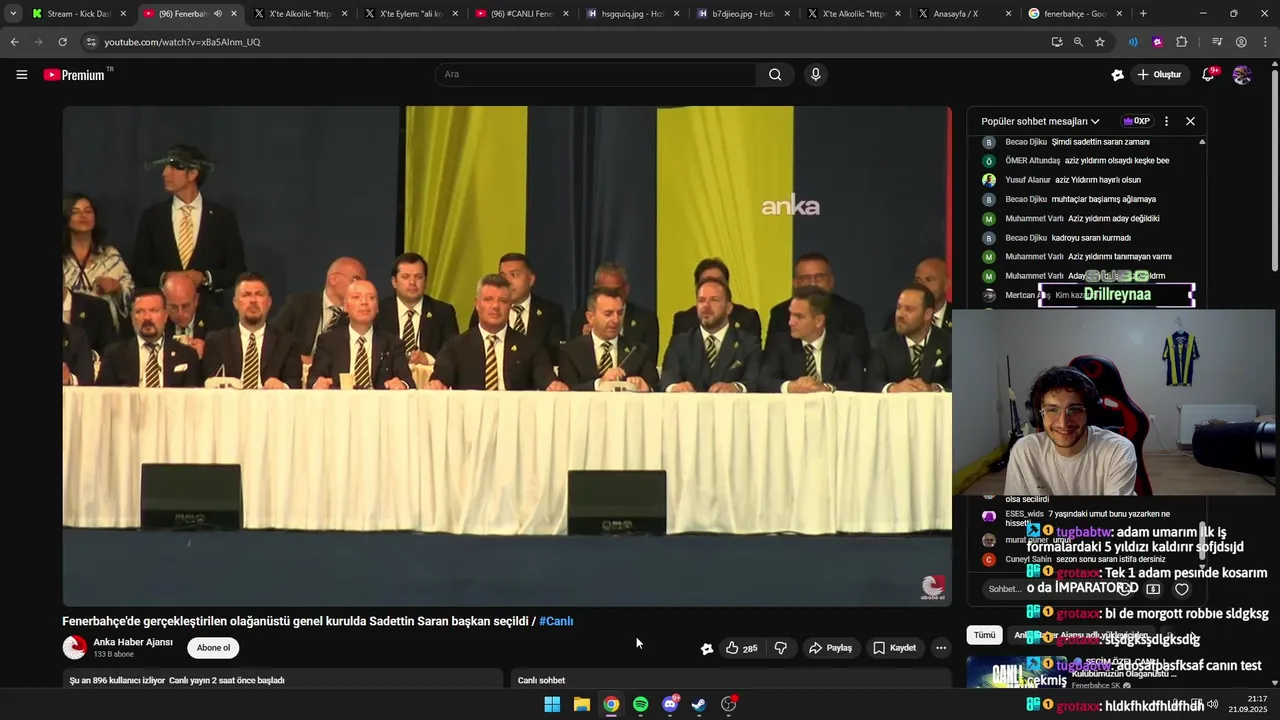This screenshot has width=1280, height=720.
Task: Click the Oluştur create button
Action: [1159, 74]
